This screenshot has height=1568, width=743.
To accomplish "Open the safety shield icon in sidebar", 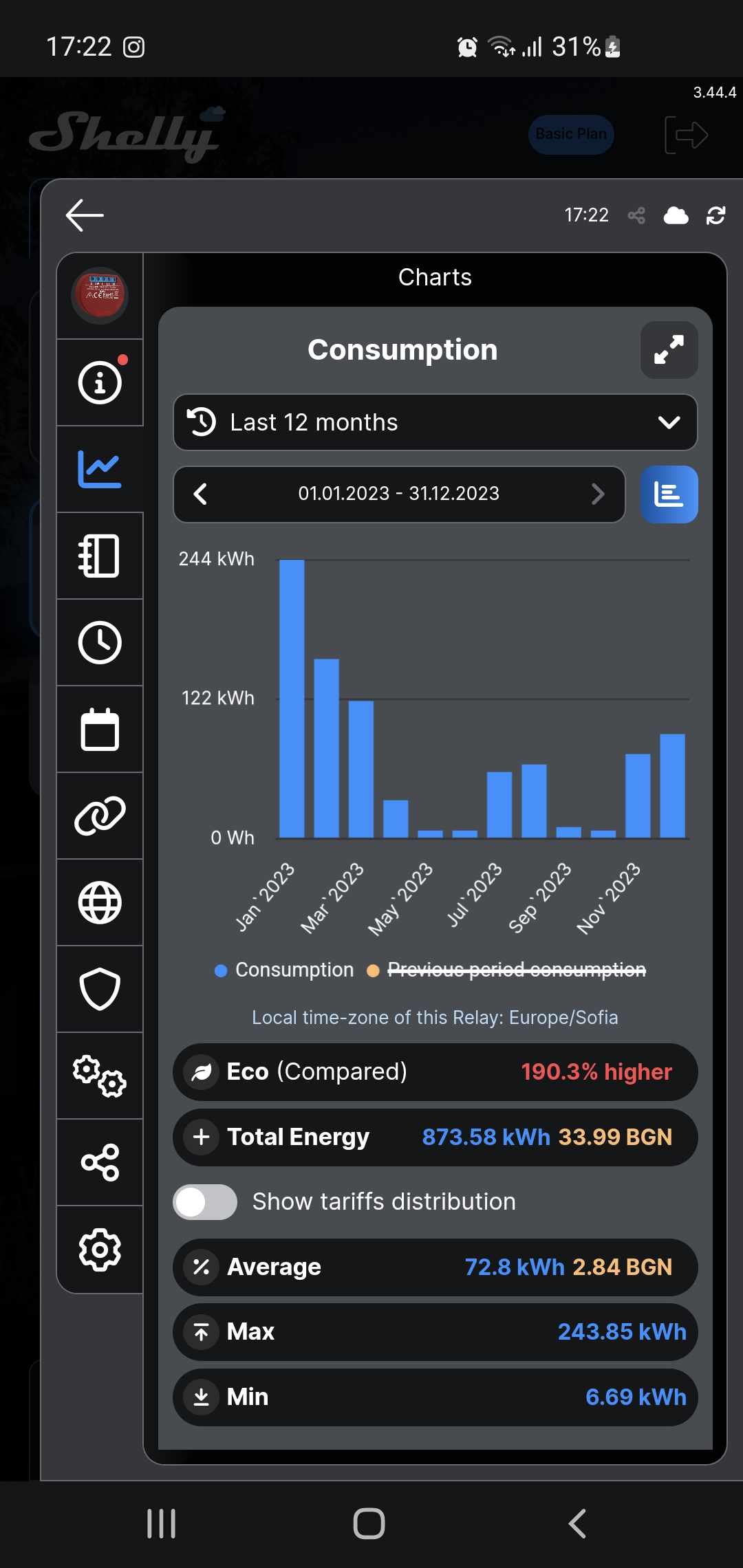I will tap(100, 989).
